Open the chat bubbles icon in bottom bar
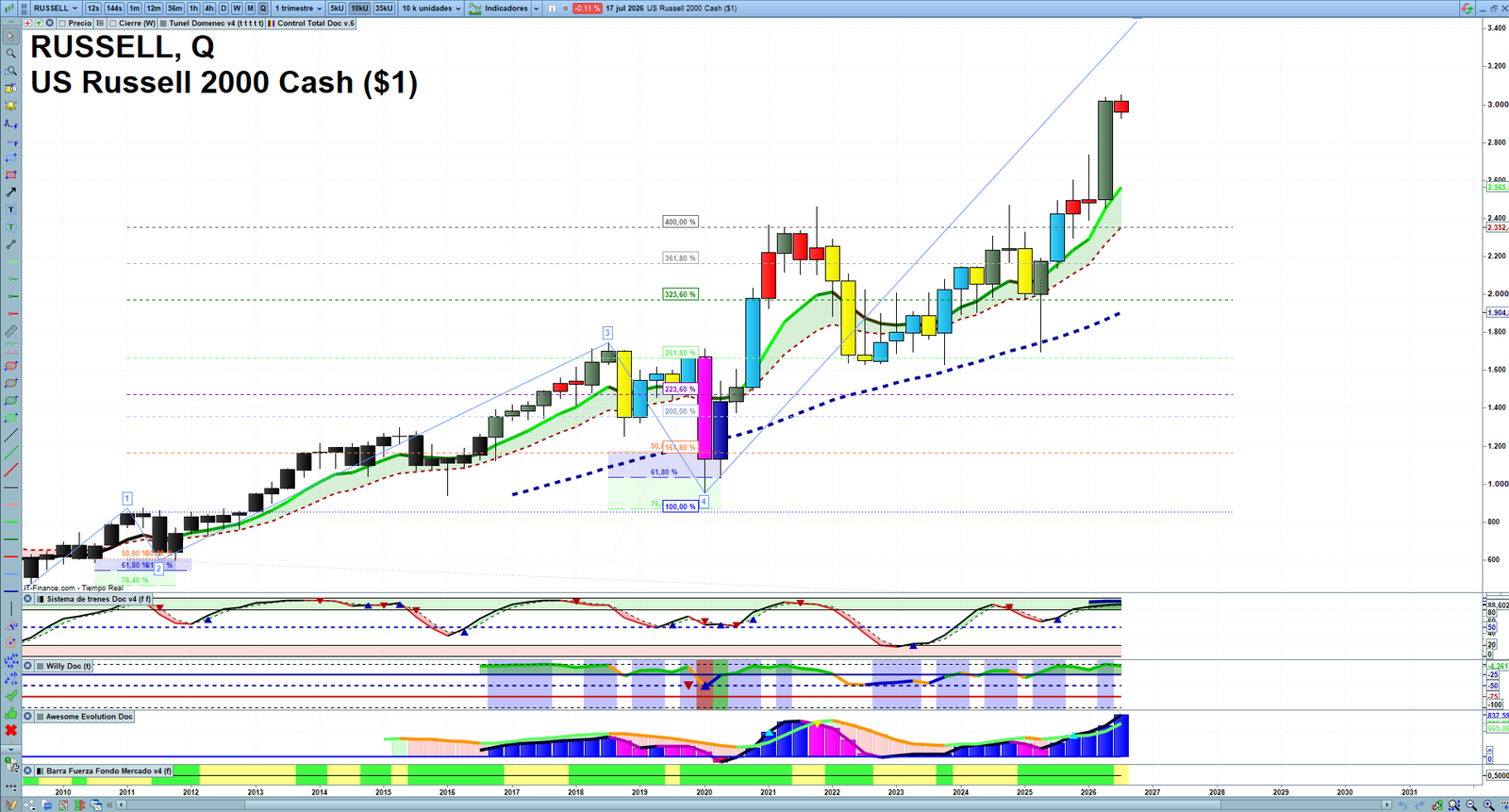 (47, 805)
